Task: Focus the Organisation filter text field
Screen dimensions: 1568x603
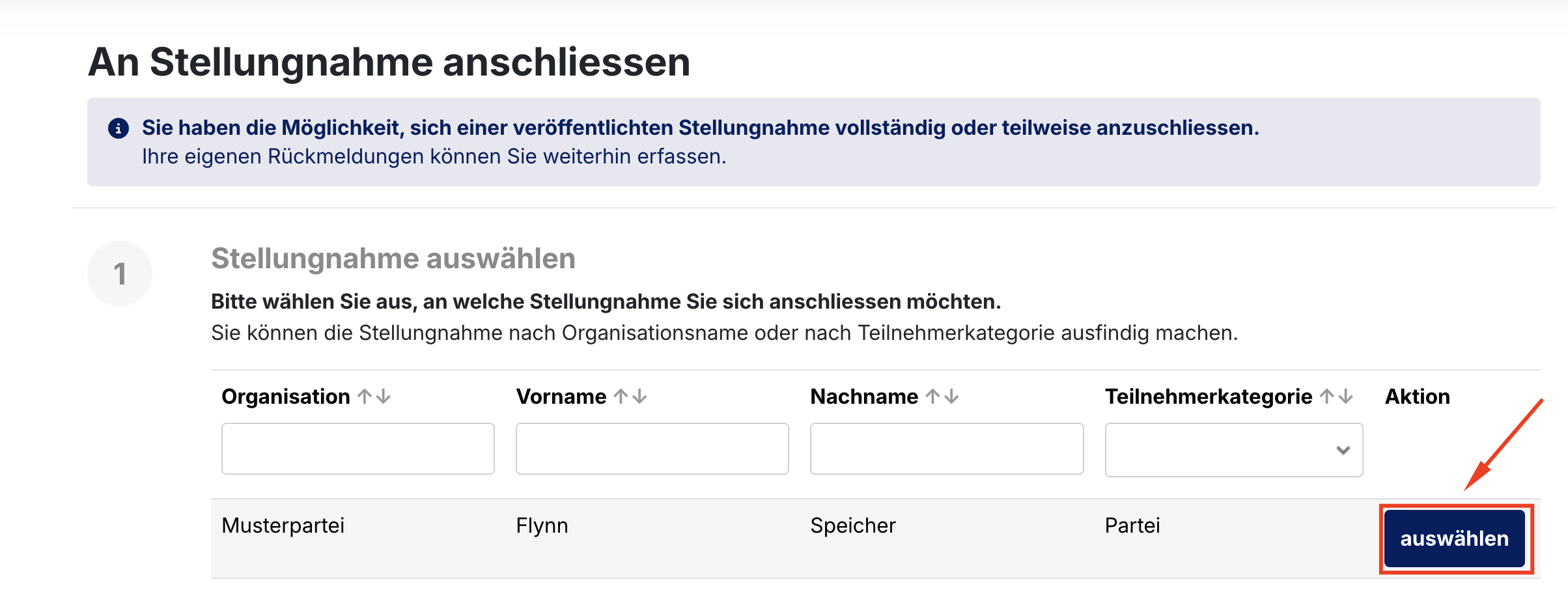Action: 357,449
